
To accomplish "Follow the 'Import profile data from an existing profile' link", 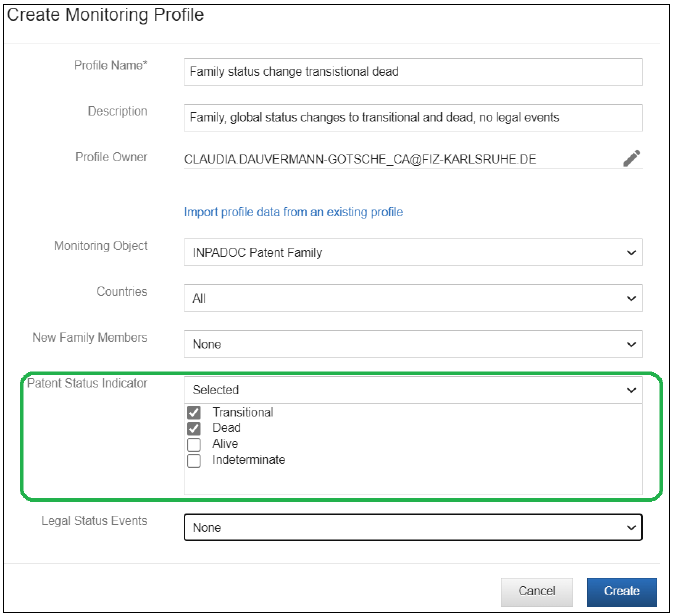I will pyautogui.click(x=293, y=212).
